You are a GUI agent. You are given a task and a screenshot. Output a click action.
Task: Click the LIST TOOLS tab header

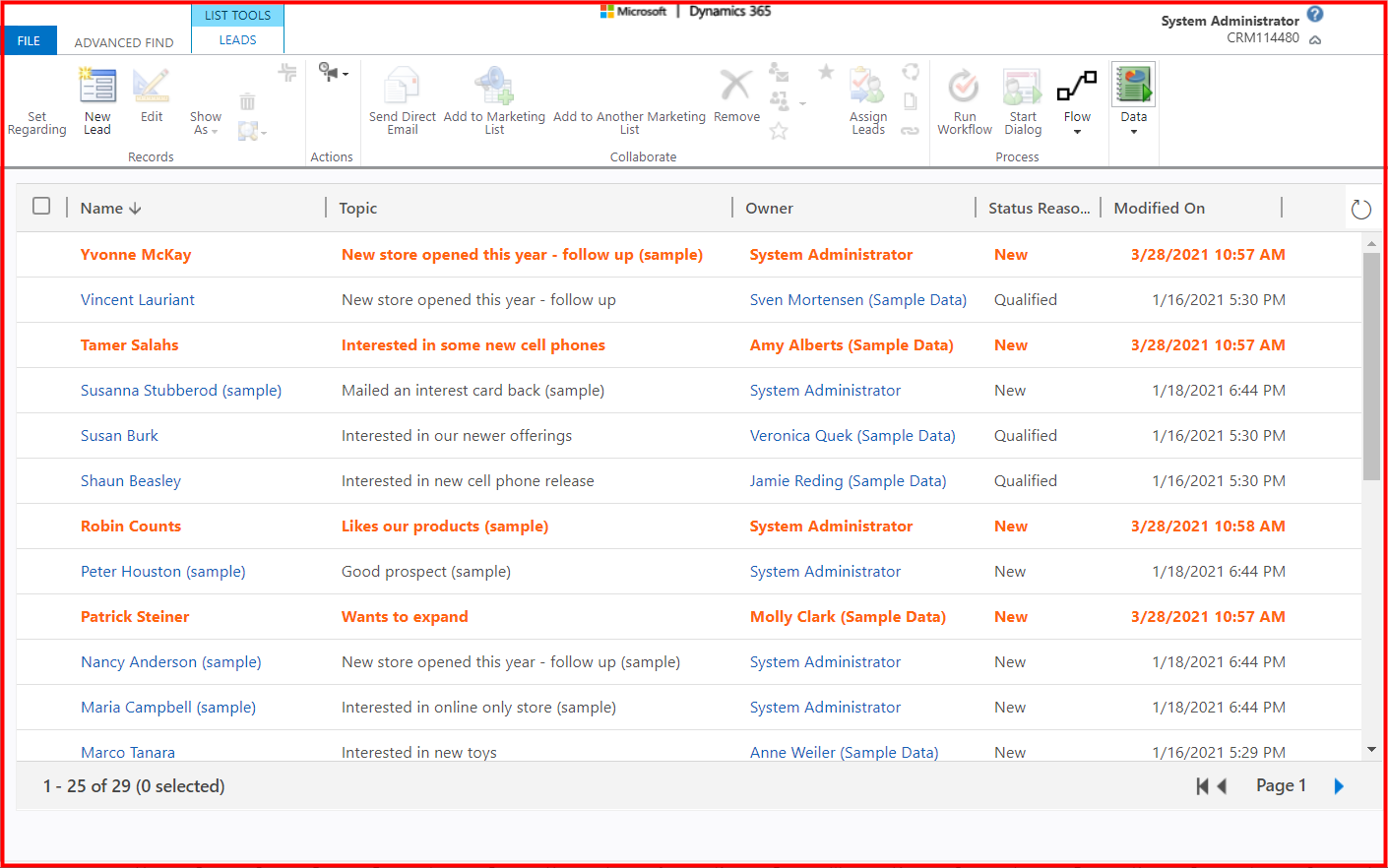click(237, 16)
